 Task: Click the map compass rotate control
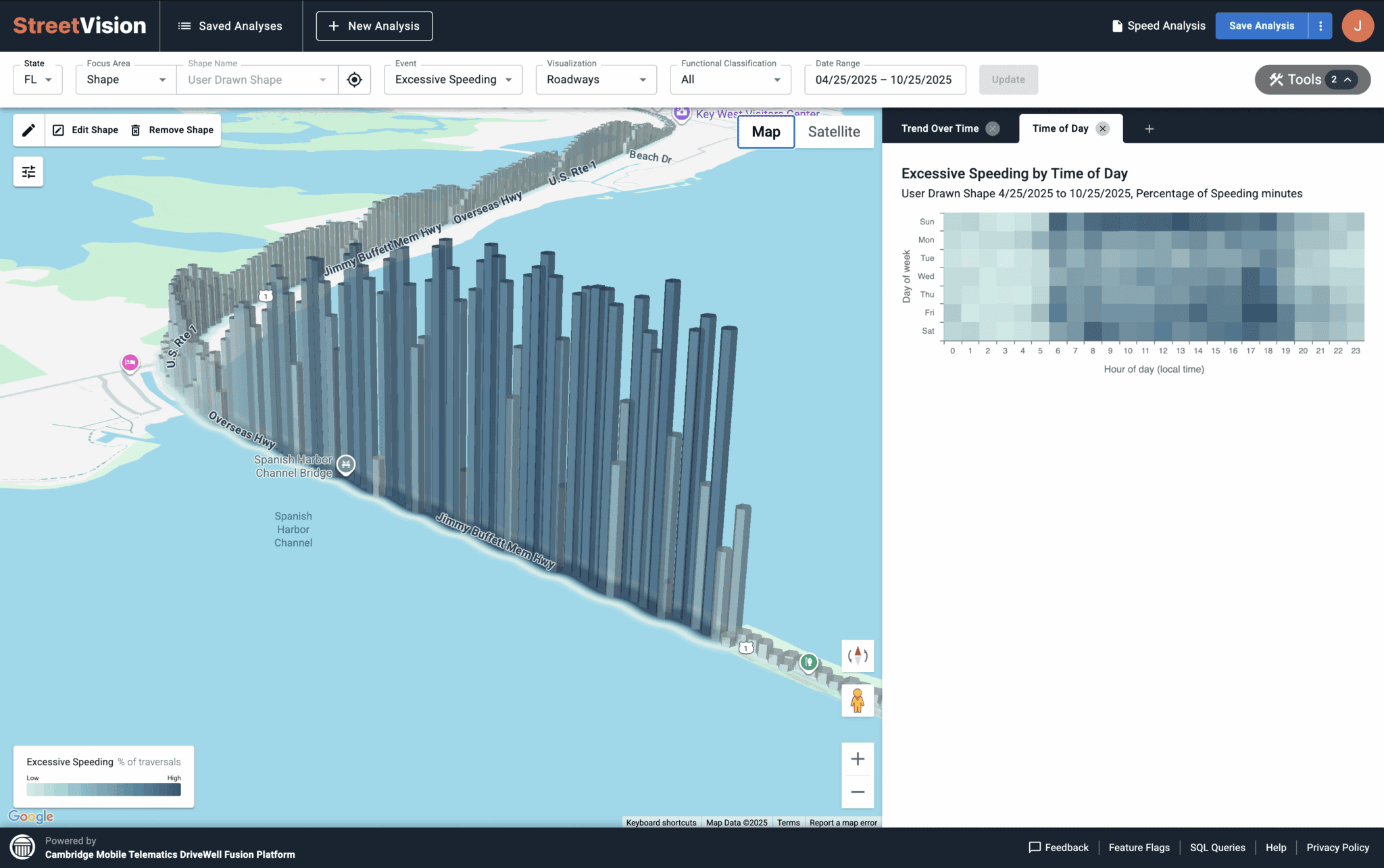(857, 655)
